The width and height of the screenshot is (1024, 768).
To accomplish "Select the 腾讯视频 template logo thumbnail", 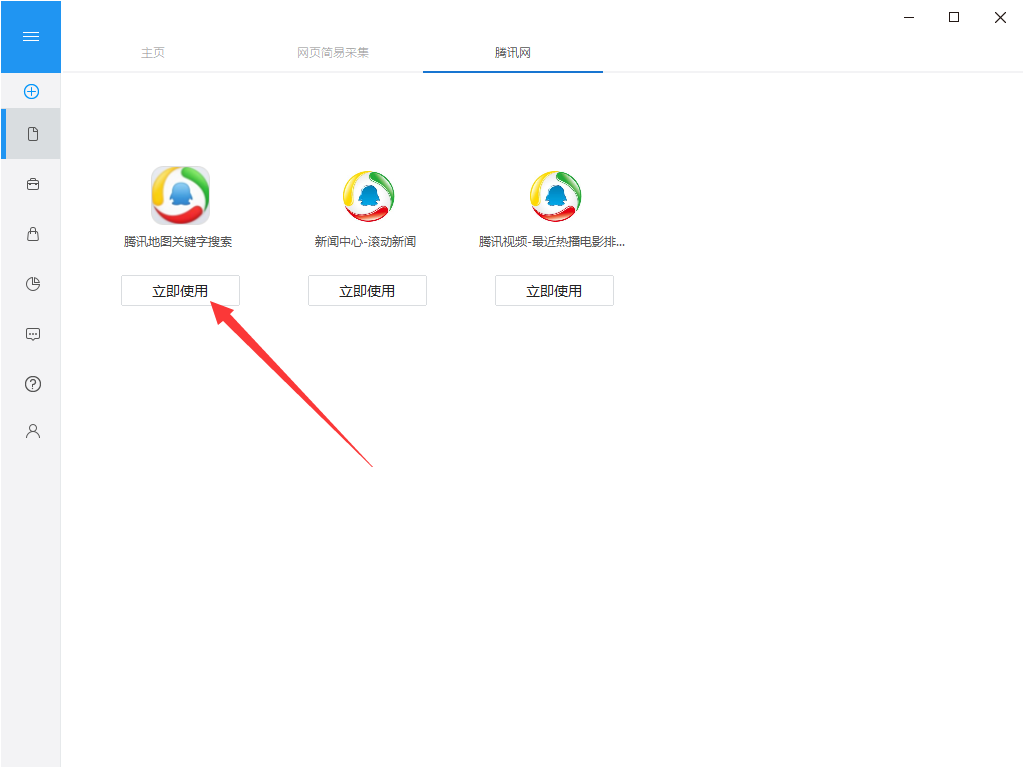I will (555, 196).
